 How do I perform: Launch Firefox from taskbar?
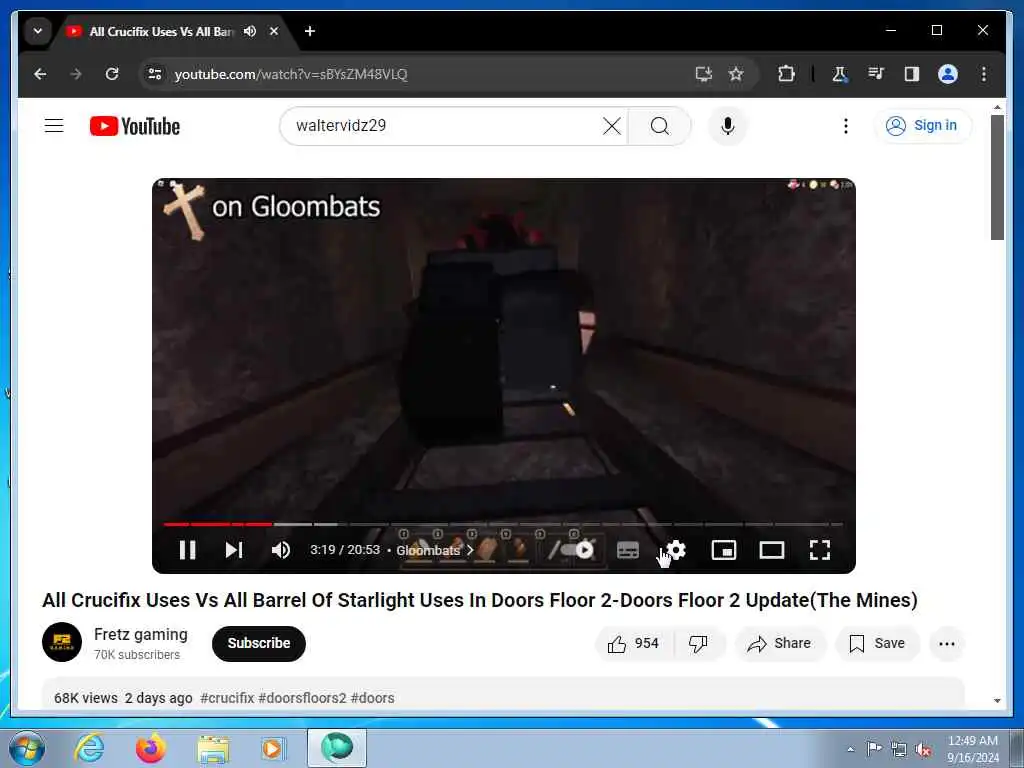point(151,748)
